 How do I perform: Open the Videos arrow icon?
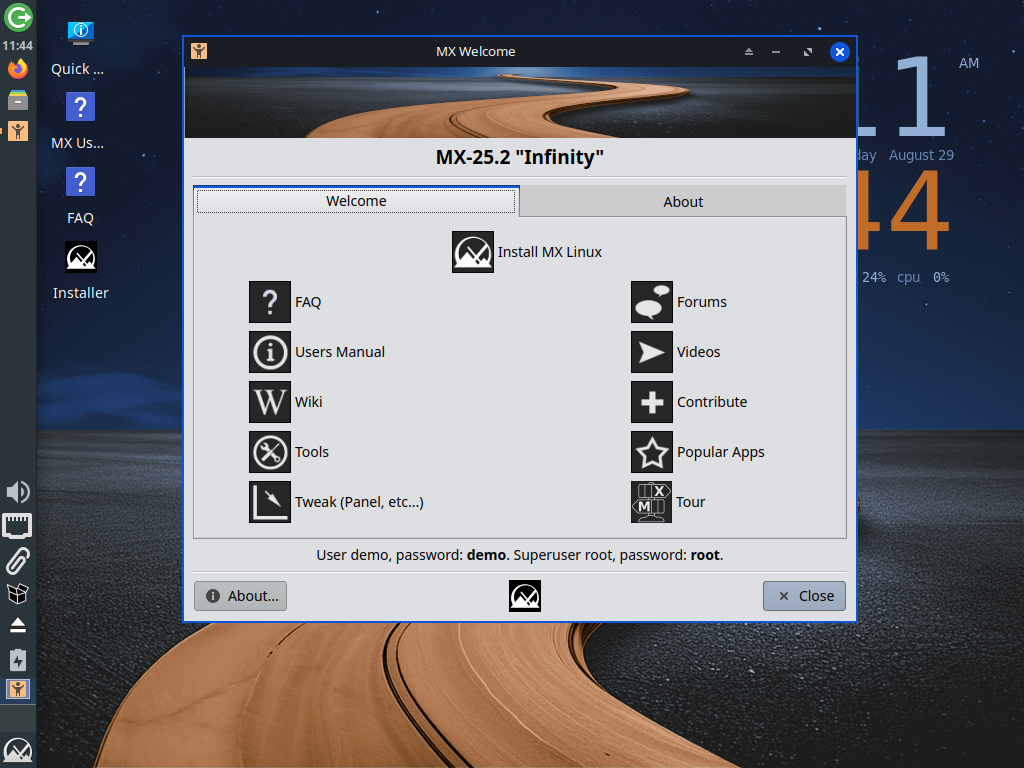[652, 352]
